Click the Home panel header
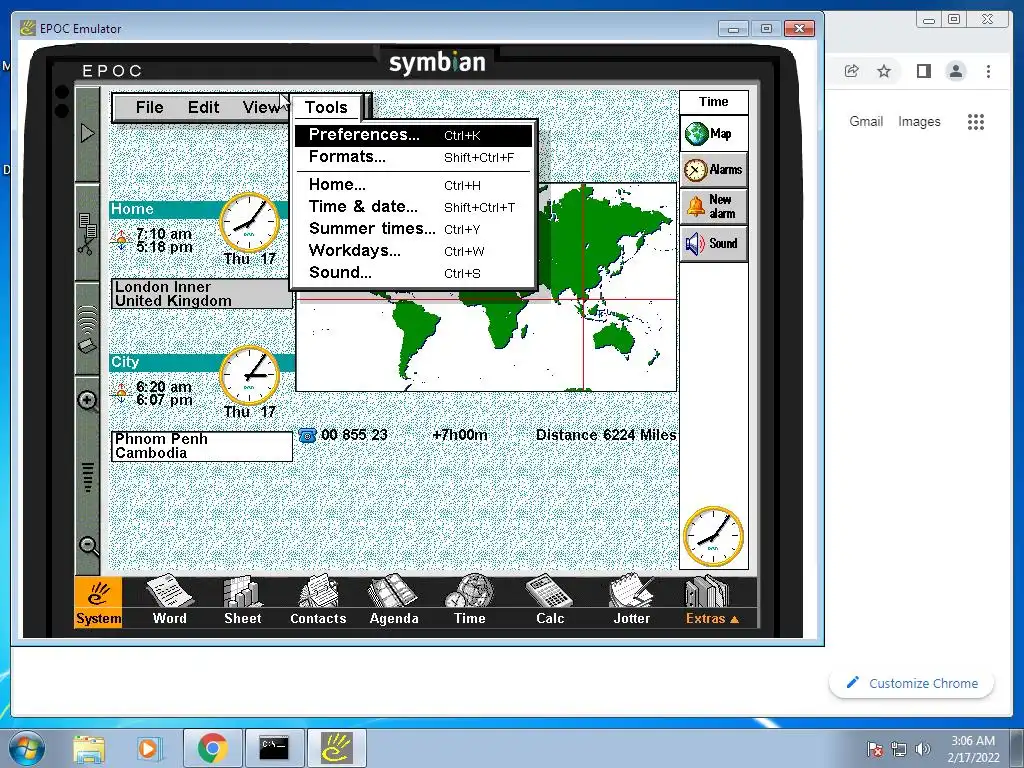The image size is (1024, 768). coord(165,210)
